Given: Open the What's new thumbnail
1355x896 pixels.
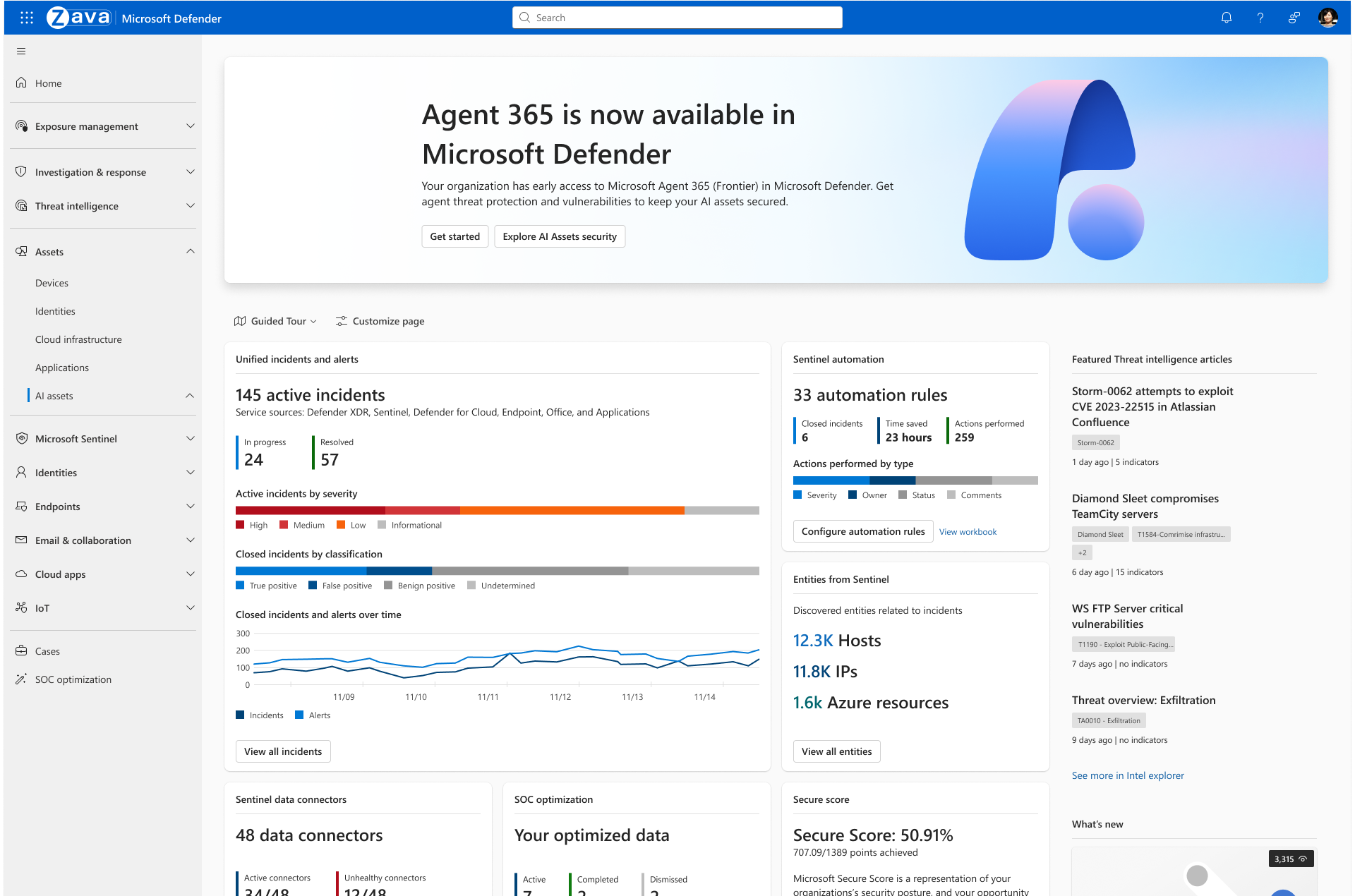Looking at the screenshot, I should (x=1194, y=871).
